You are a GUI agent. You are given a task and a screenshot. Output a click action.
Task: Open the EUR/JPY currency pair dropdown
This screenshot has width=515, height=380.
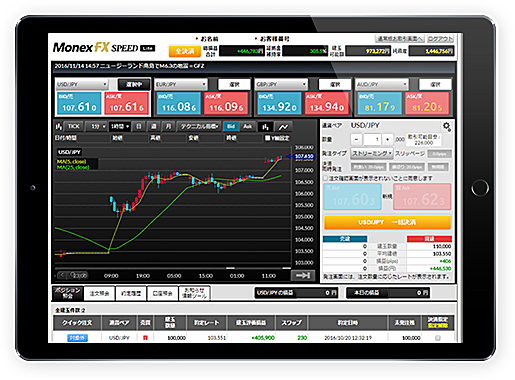(181, 84)
